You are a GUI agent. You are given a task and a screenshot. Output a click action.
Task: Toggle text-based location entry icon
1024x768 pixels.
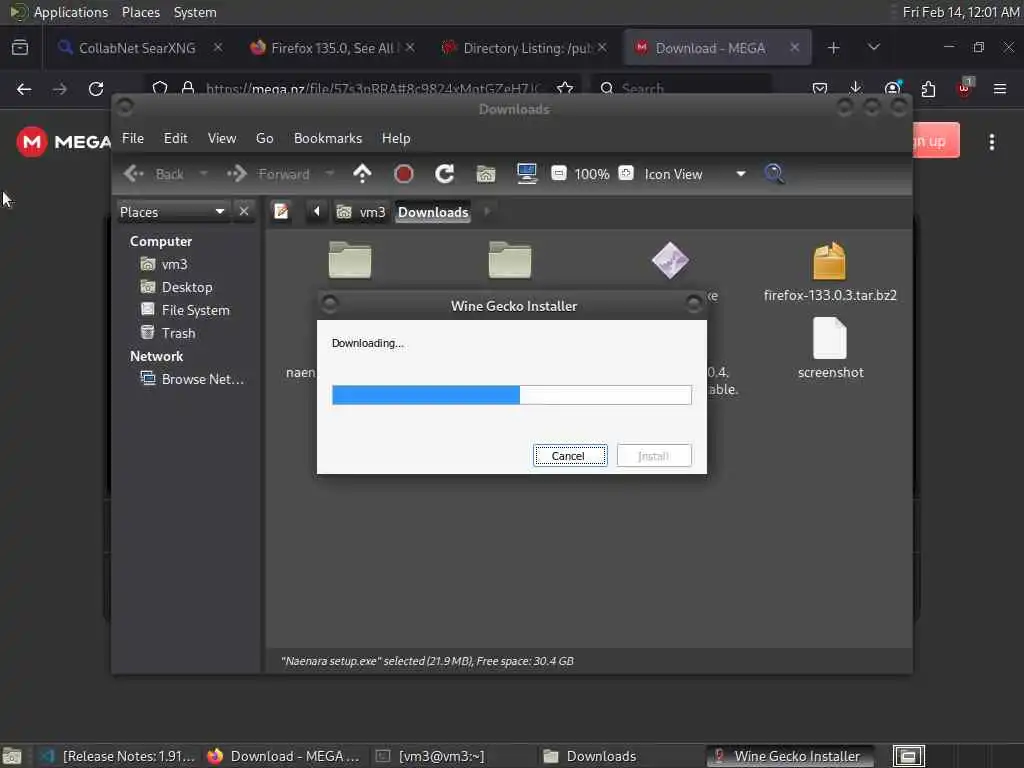click(281, 212)
